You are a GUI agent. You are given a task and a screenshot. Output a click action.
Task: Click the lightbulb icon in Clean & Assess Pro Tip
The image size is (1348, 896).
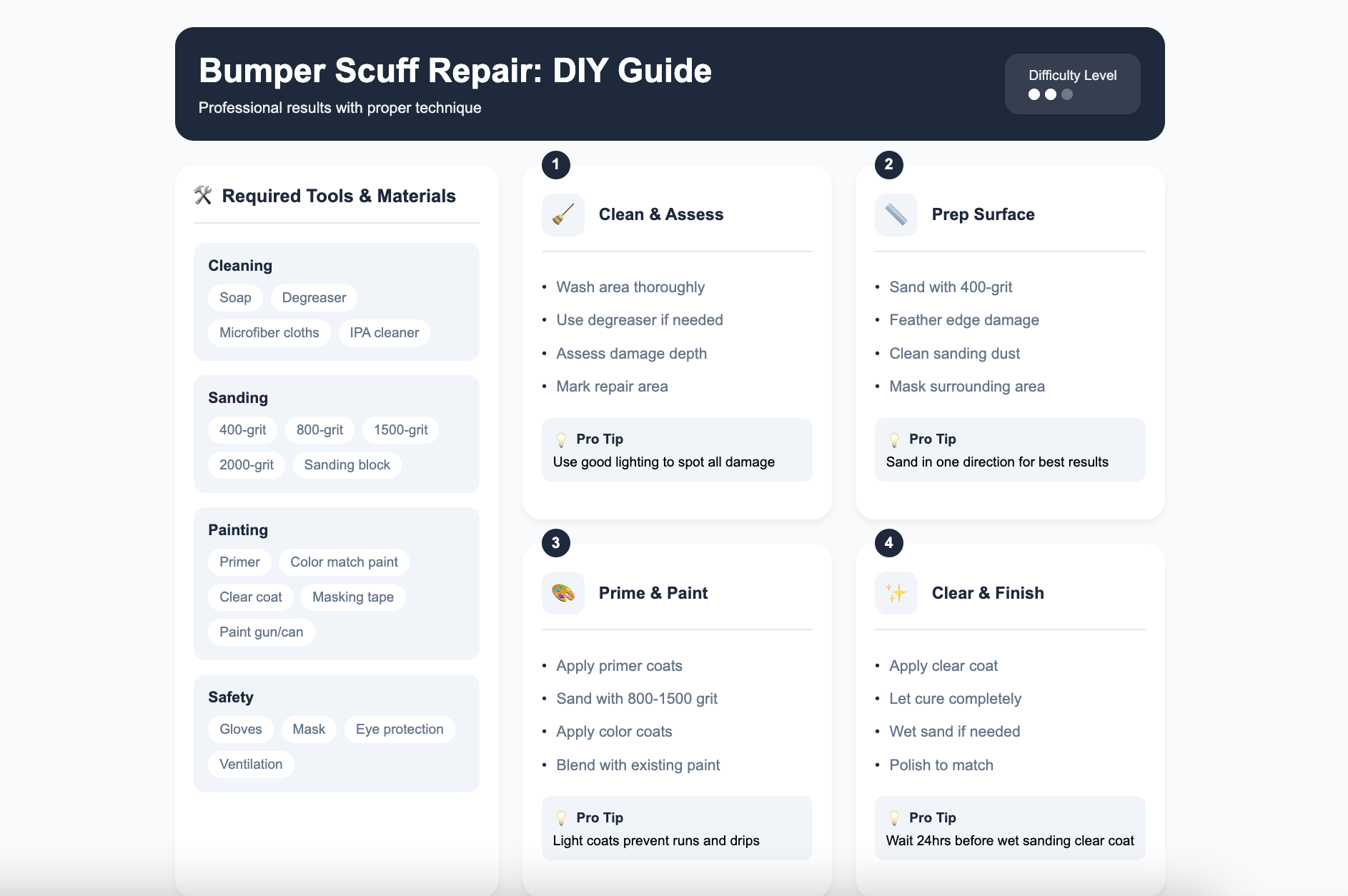(x=562, y=438)
